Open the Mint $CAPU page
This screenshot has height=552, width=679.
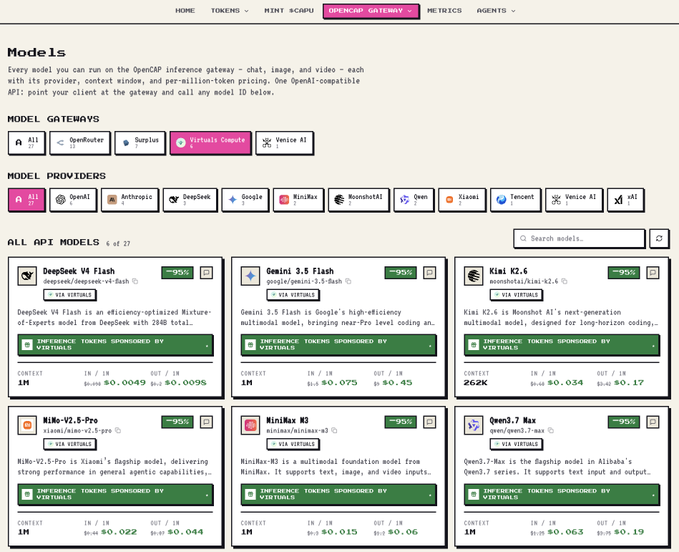coord(289,11)
